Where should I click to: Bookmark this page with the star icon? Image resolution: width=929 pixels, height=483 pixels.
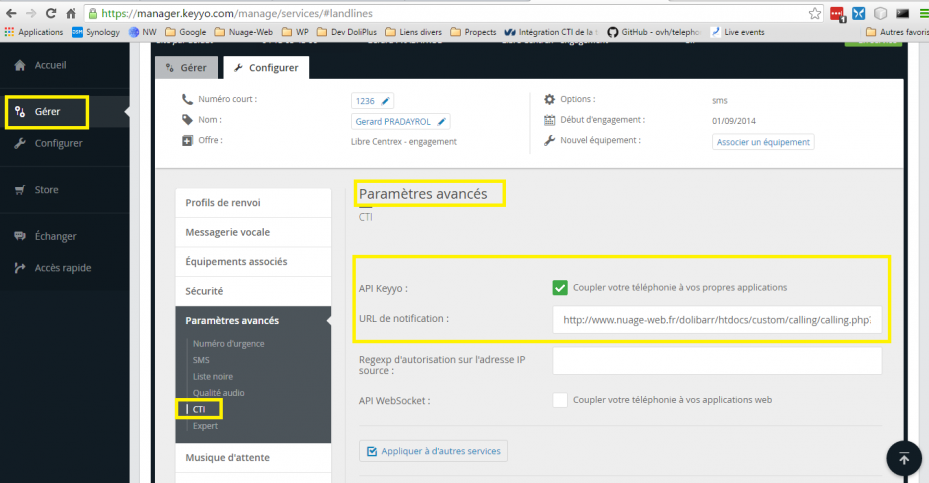(815, 13)
